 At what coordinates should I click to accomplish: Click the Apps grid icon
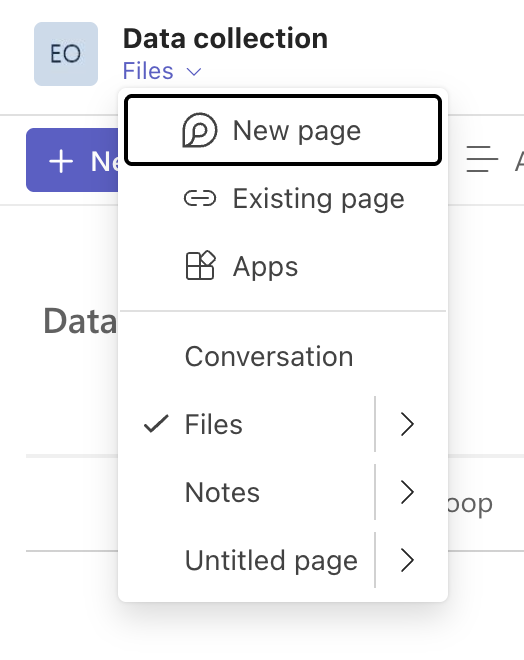pyautogui.click(x=200, y=265)
